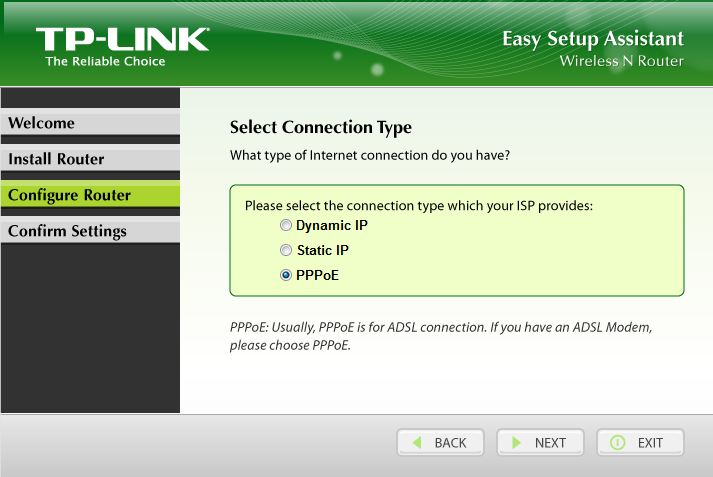
Task: Click the right arrow icon on NEXT
Action: pyautogui.click(x=515, y=443)
